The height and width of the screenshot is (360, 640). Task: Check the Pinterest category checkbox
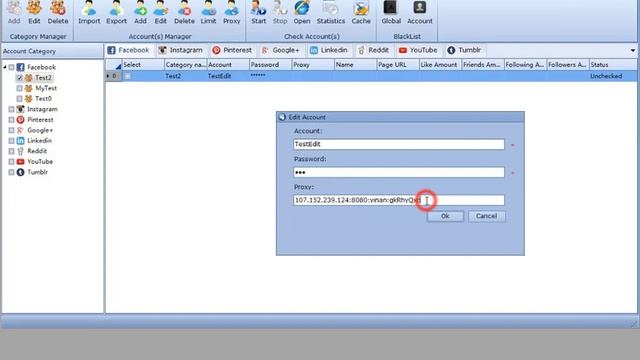11,120
